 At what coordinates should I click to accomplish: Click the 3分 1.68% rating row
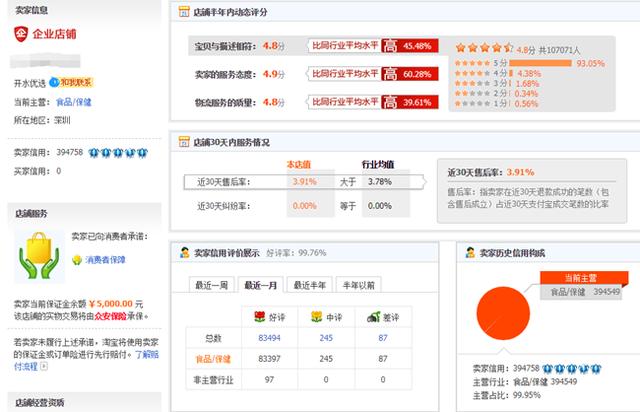(497, 83)
